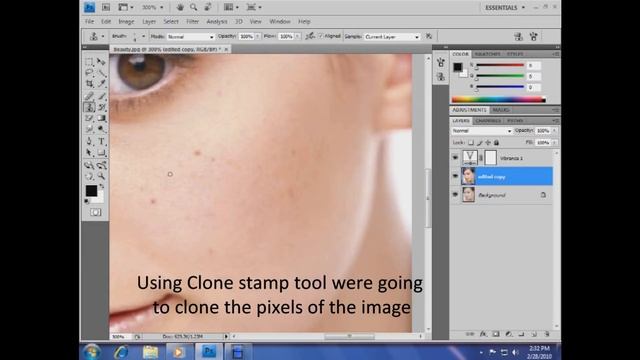The width and height of the screenshot is (640, 360).
Task: Toggle lock image pixels
Action: tap(480, 142)
